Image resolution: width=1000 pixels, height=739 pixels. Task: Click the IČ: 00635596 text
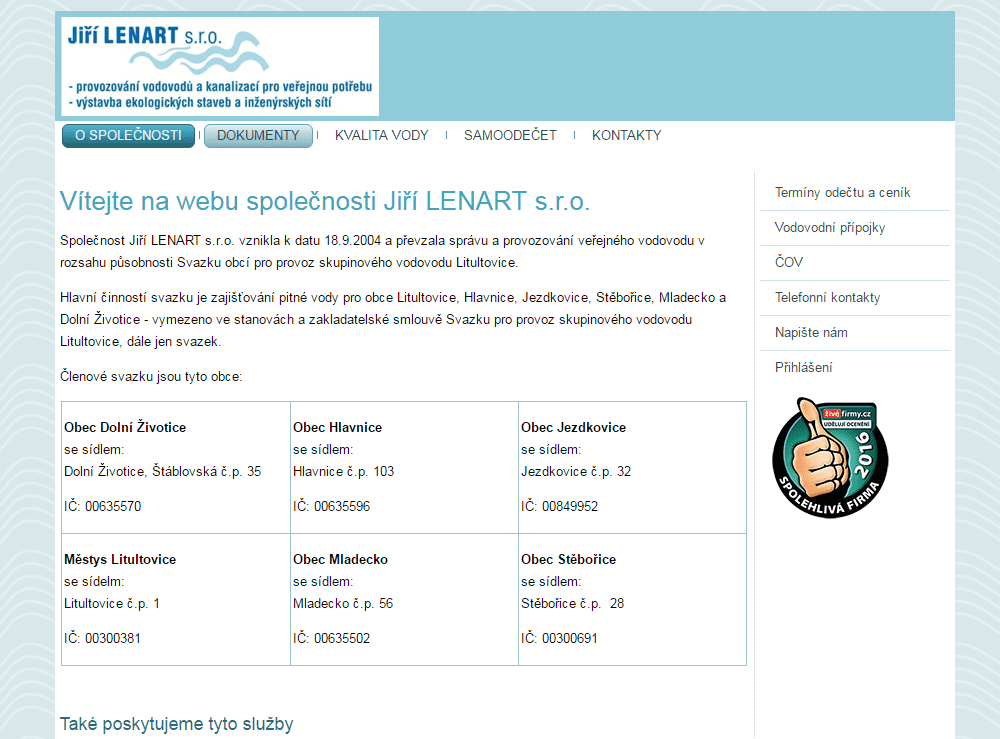(332, 506)
